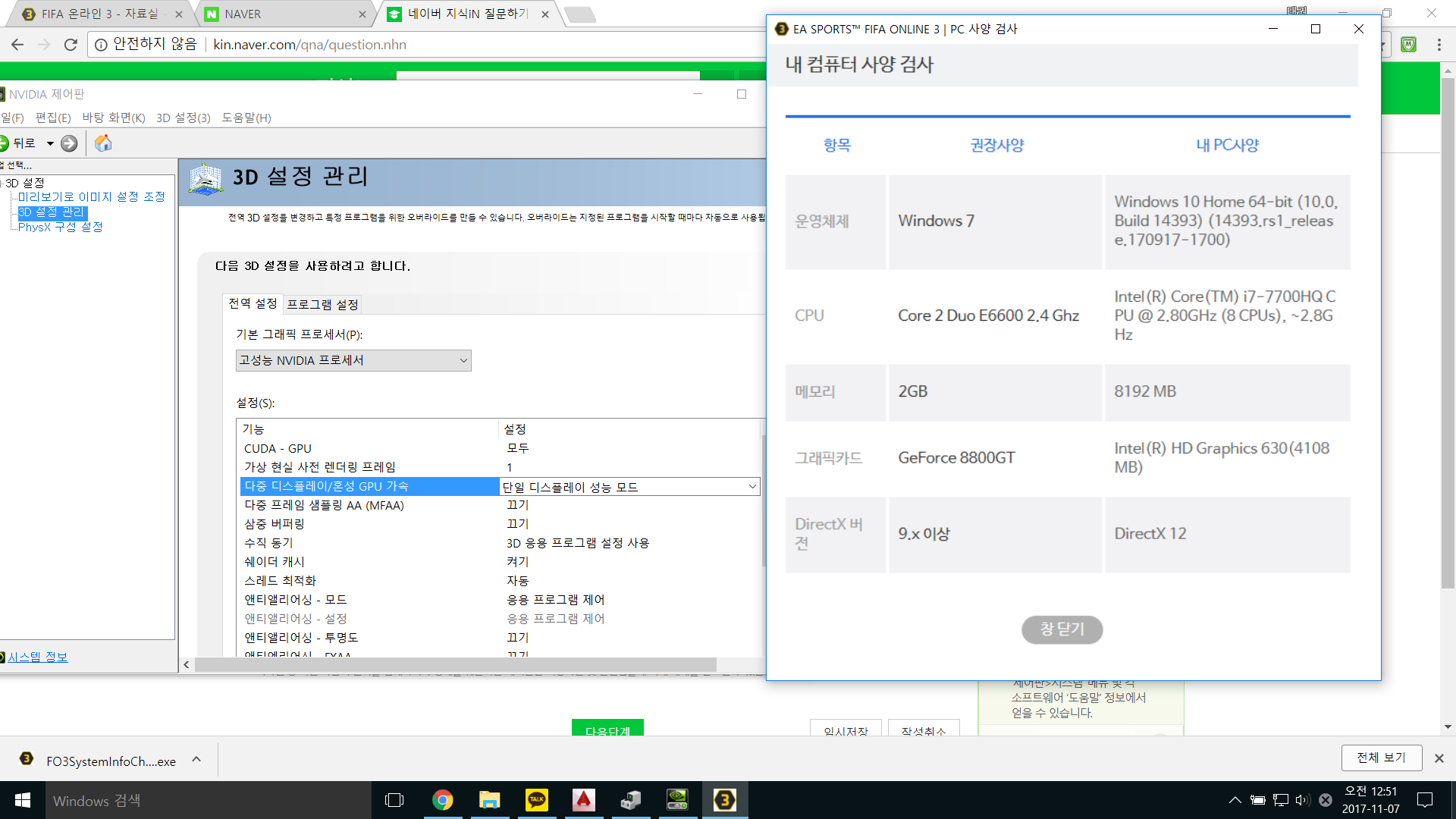Select the 스레드 최적화 row
1456x819 pixels.
point(500,581)
